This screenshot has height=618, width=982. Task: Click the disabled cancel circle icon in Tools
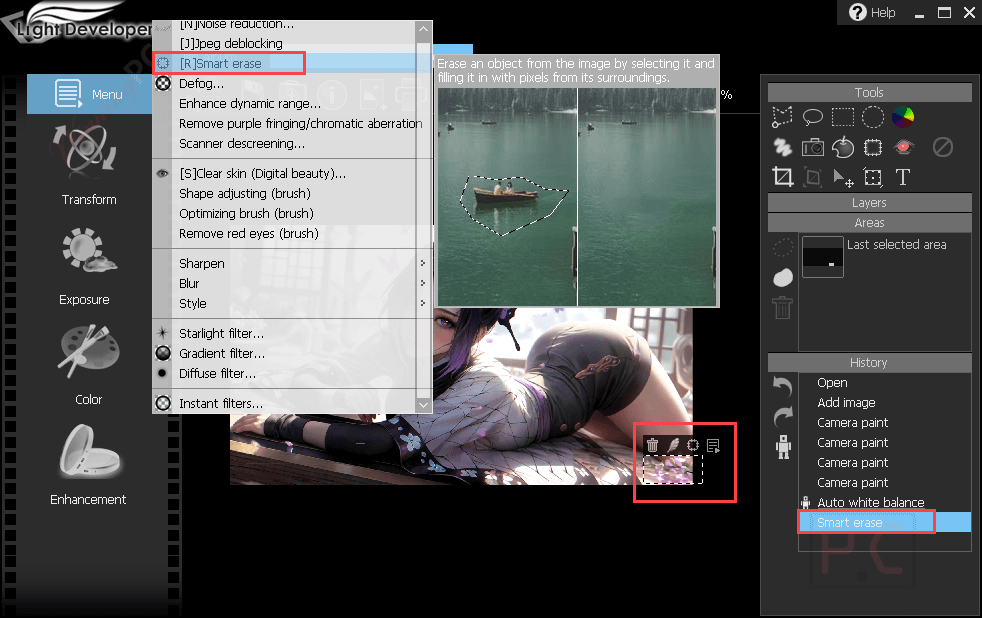click(x=943, y=147)
